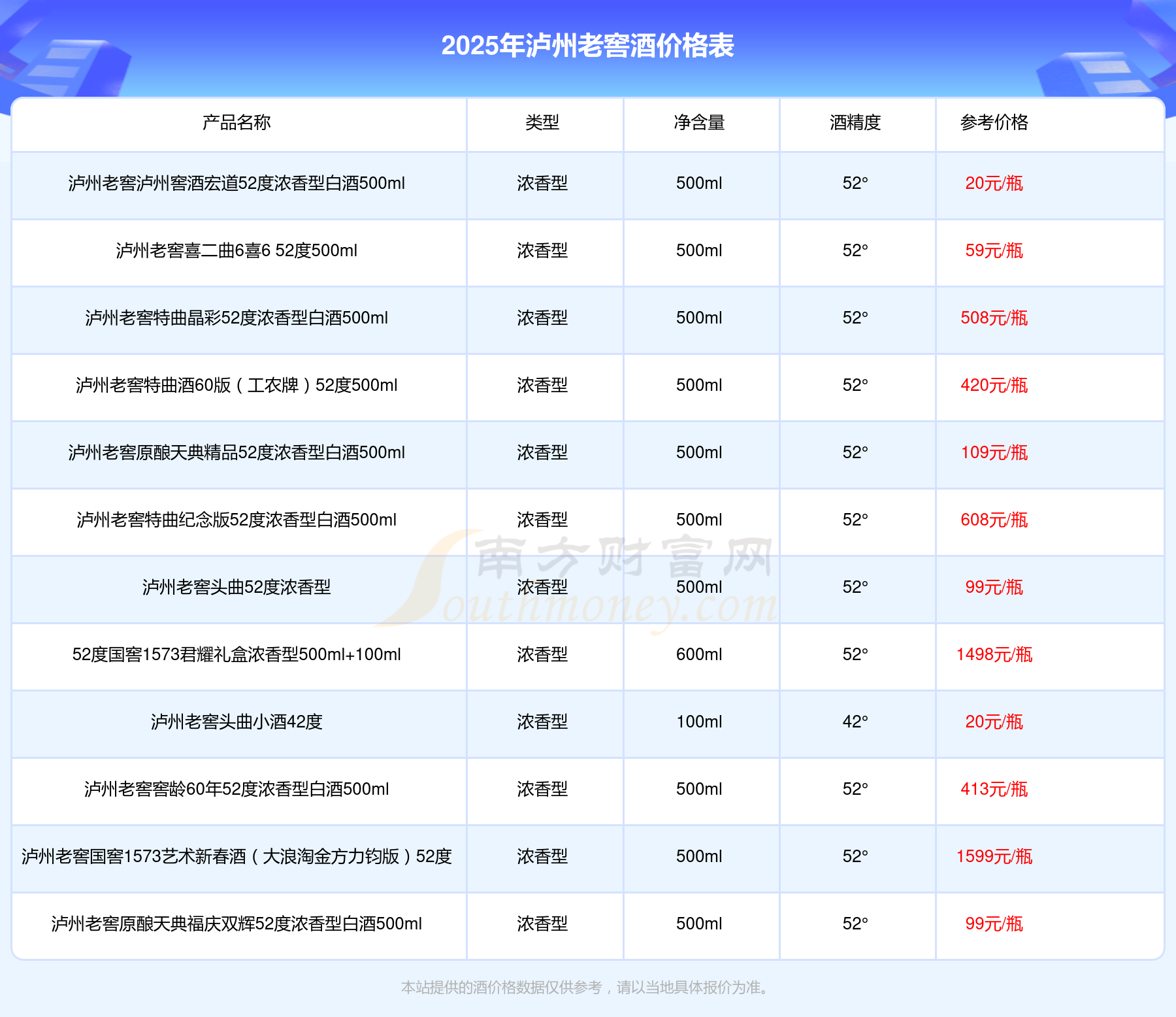
Task: Click the "99元/瓶" price for 头曲52度浓香型
Action: (x=994, y=588)
